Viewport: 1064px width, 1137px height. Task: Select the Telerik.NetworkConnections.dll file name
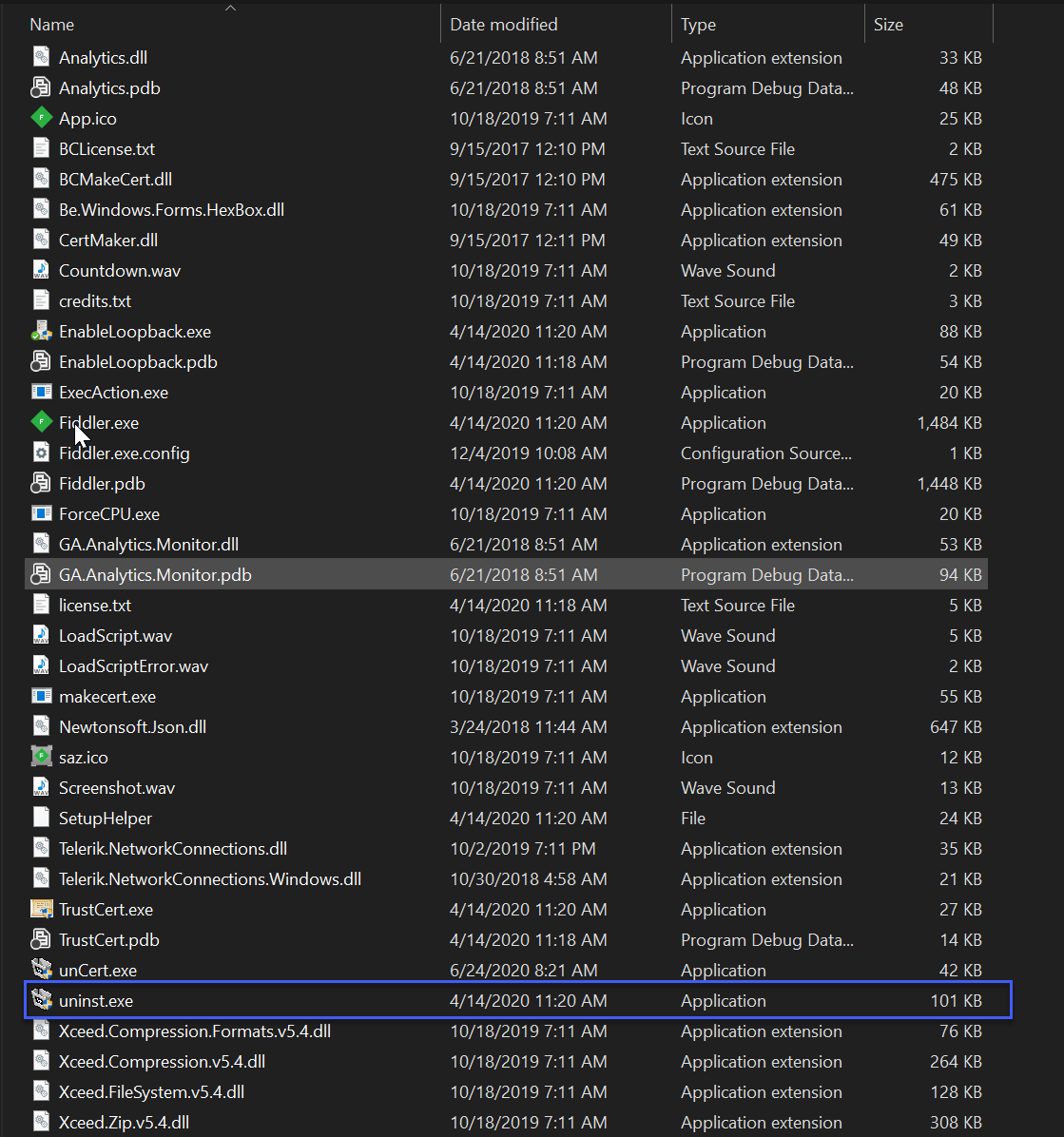pyautogui.click(x=173, y=848)
